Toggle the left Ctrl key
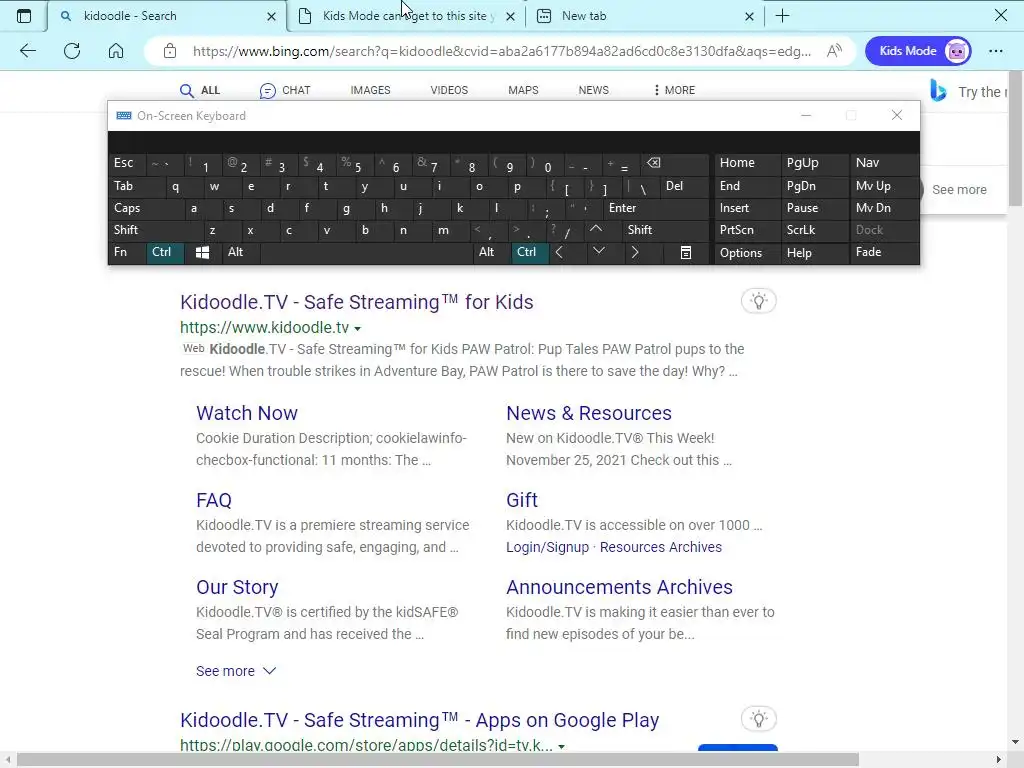This screenshot has width=1024, height=768. click(164, 252)
